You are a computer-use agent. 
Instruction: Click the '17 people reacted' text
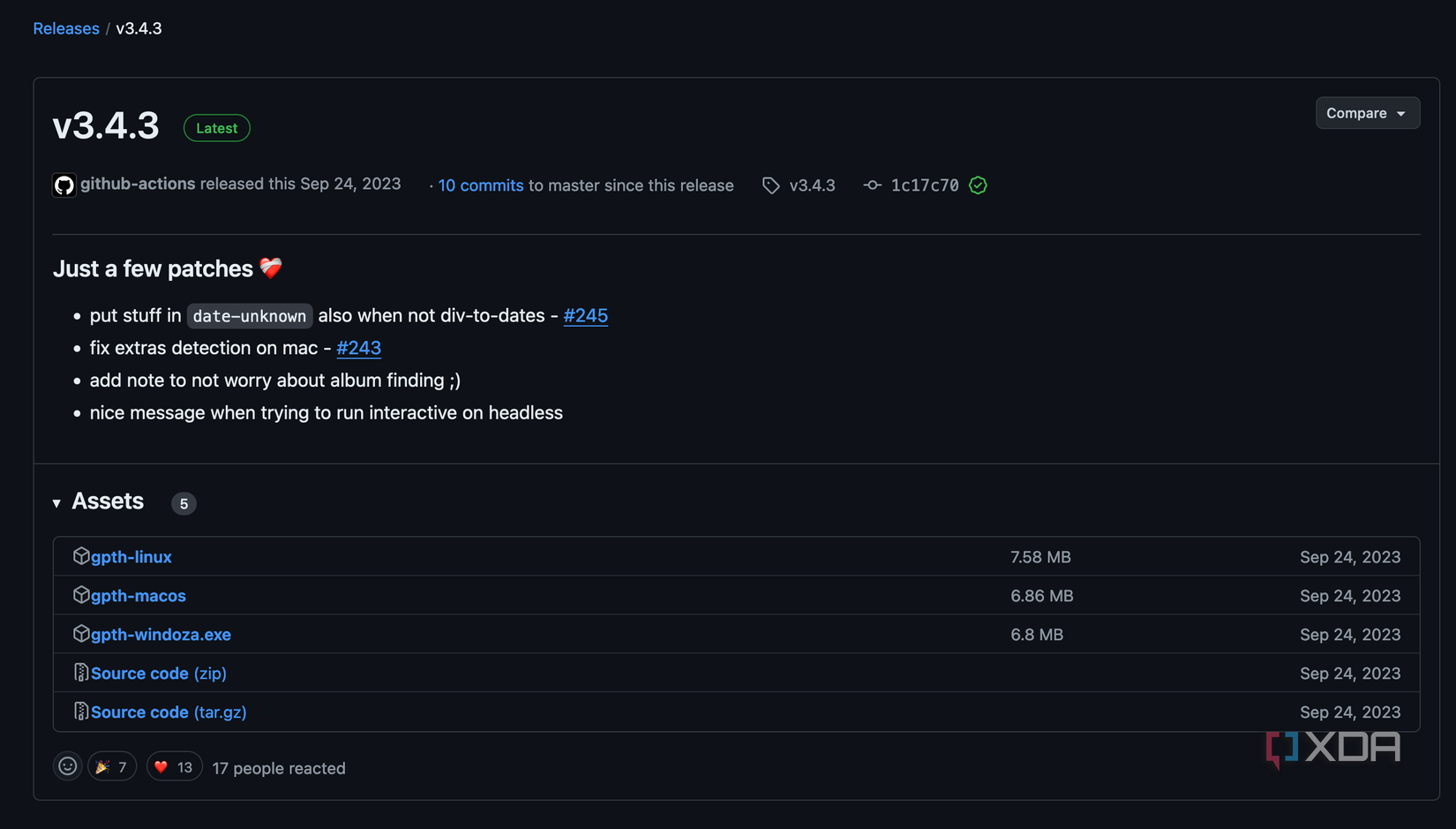point(279,768)
